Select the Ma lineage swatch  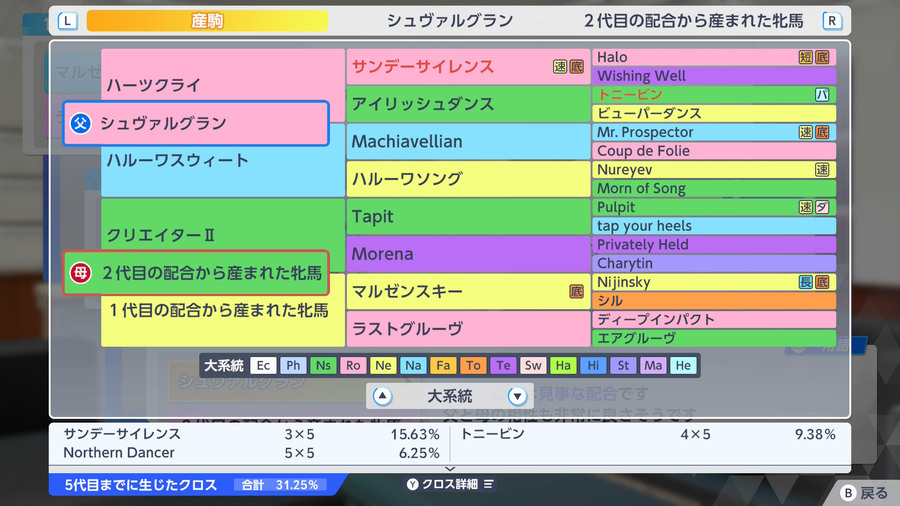pos(653,365)
